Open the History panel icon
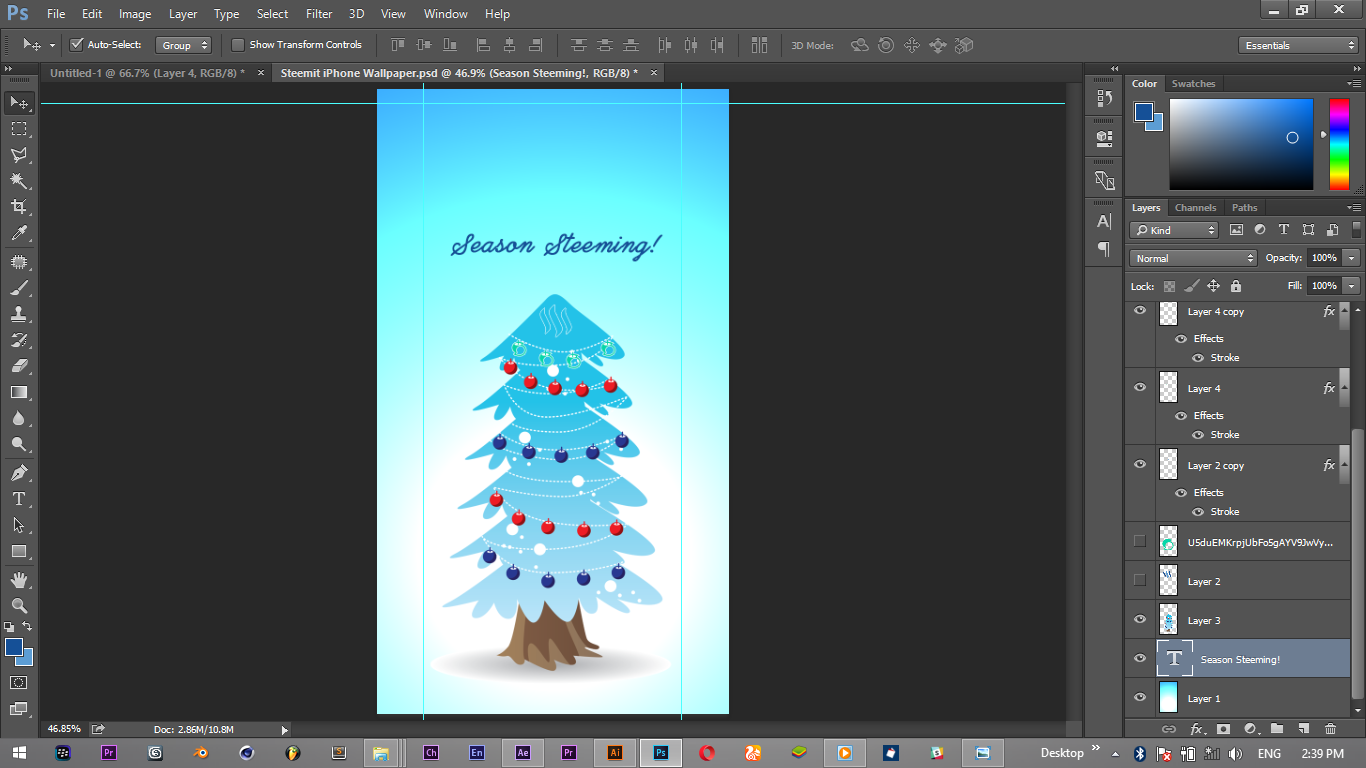The height and width of the screenshot is (768, 1366). pos(1104,98)
